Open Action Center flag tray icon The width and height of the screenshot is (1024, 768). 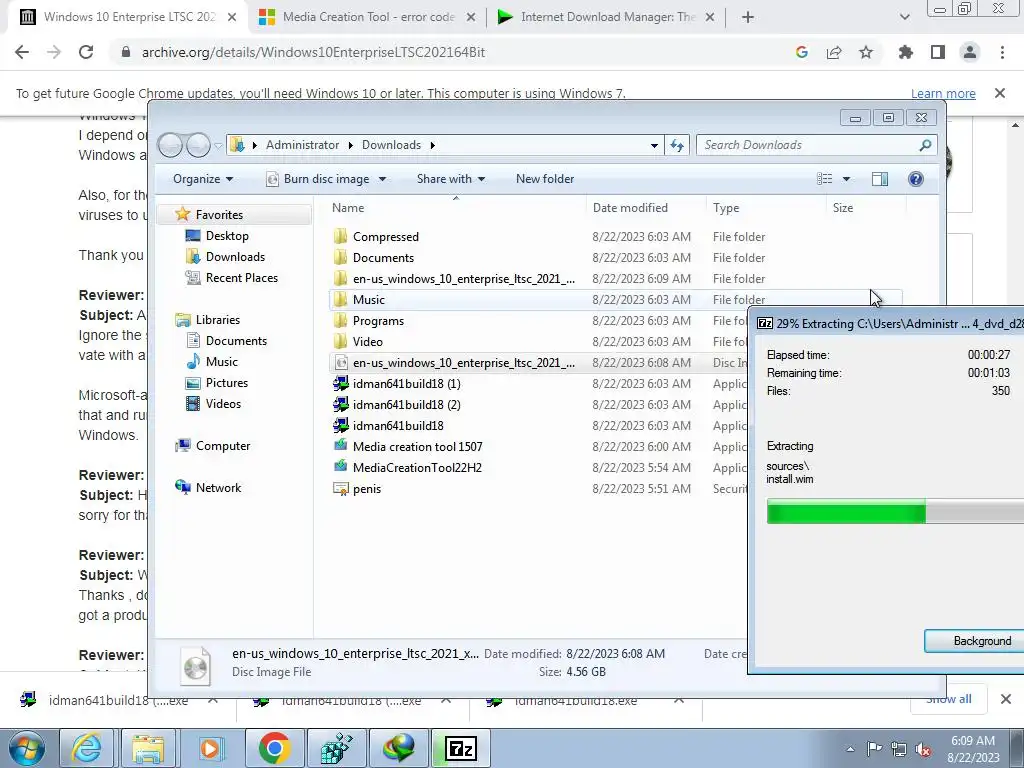(x=874, y=749)
